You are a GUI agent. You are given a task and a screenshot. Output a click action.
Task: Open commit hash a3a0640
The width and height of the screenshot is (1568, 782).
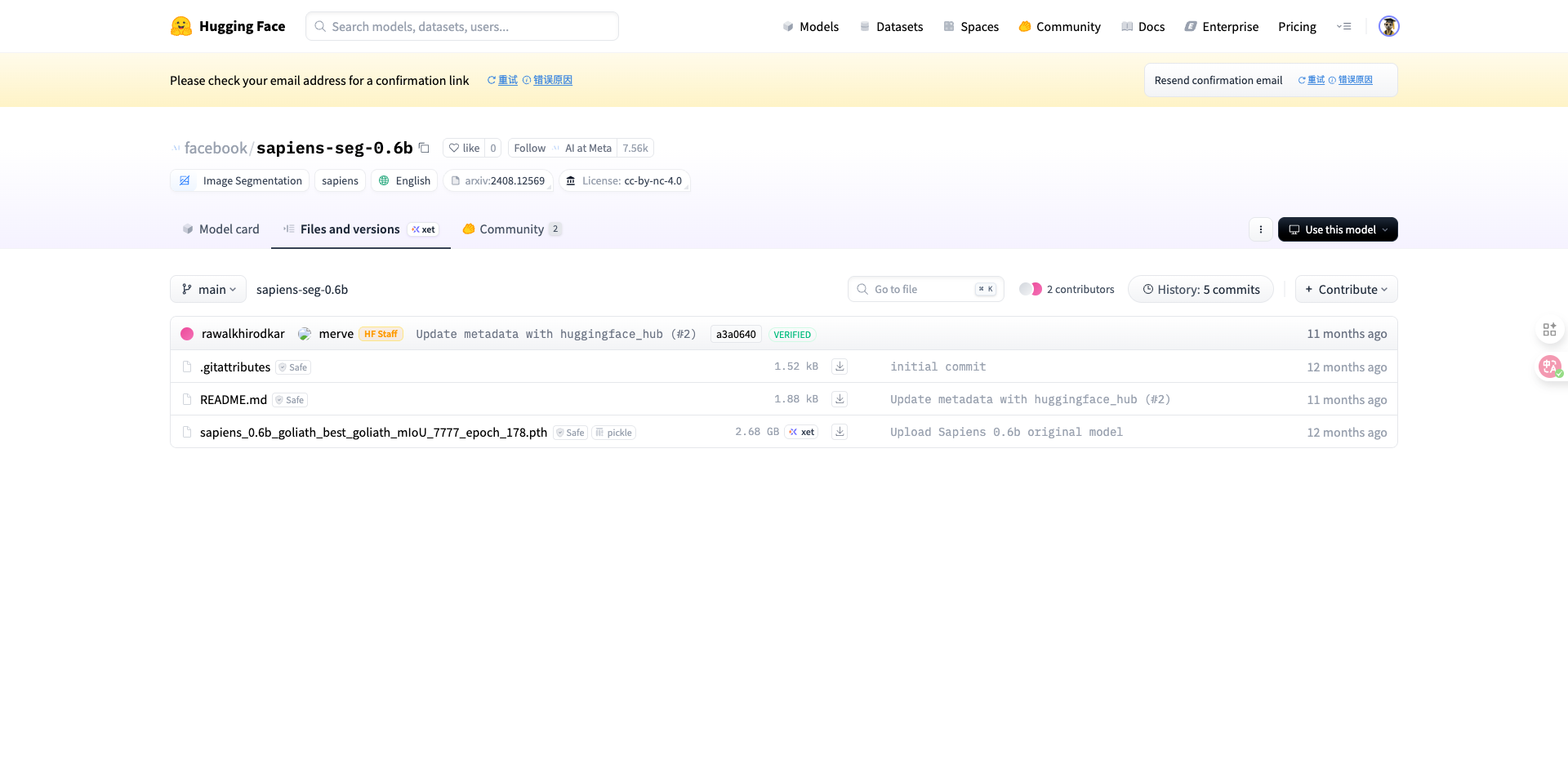(736, 334)
